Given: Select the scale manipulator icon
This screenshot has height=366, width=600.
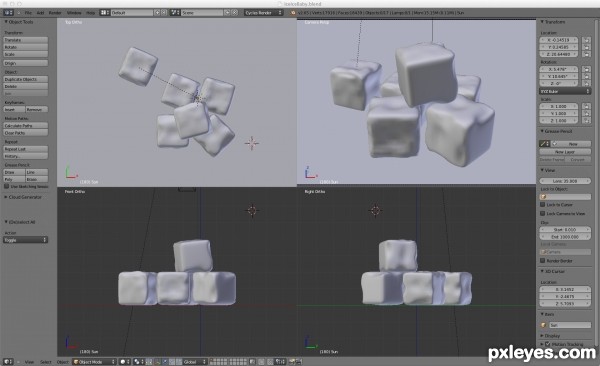Looking at the screenshot, I should [179, 361].
